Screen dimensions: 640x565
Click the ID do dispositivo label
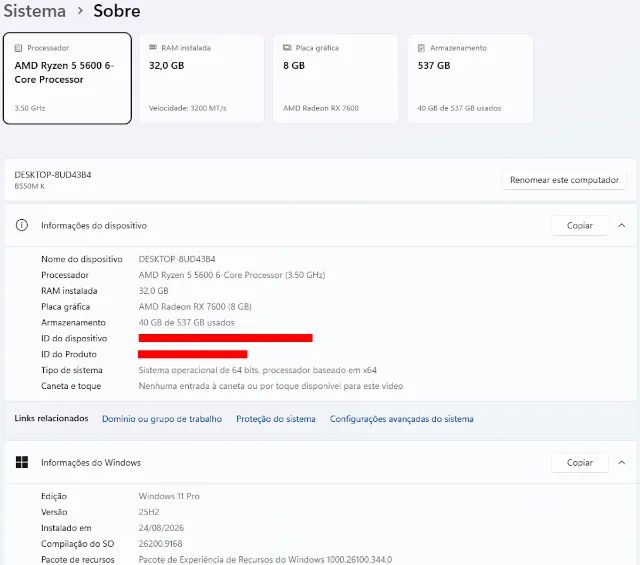74,338
